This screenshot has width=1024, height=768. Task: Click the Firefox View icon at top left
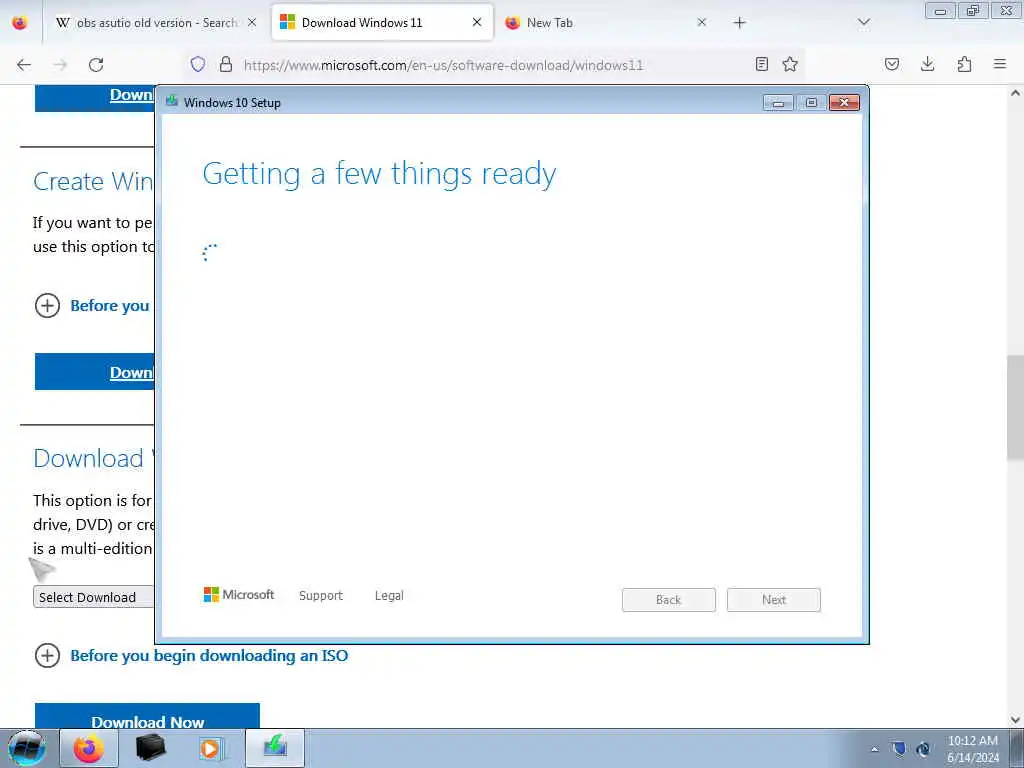[20, 23]
